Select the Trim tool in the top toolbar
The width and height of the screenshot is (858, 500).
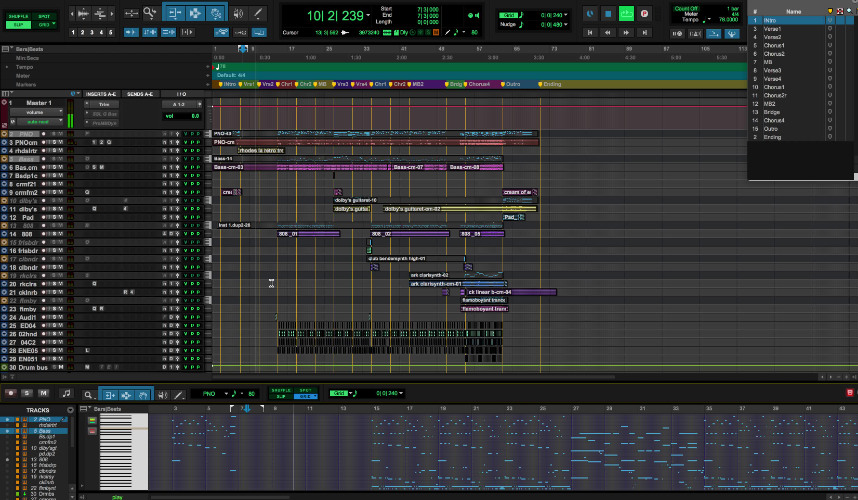point(174,13)
